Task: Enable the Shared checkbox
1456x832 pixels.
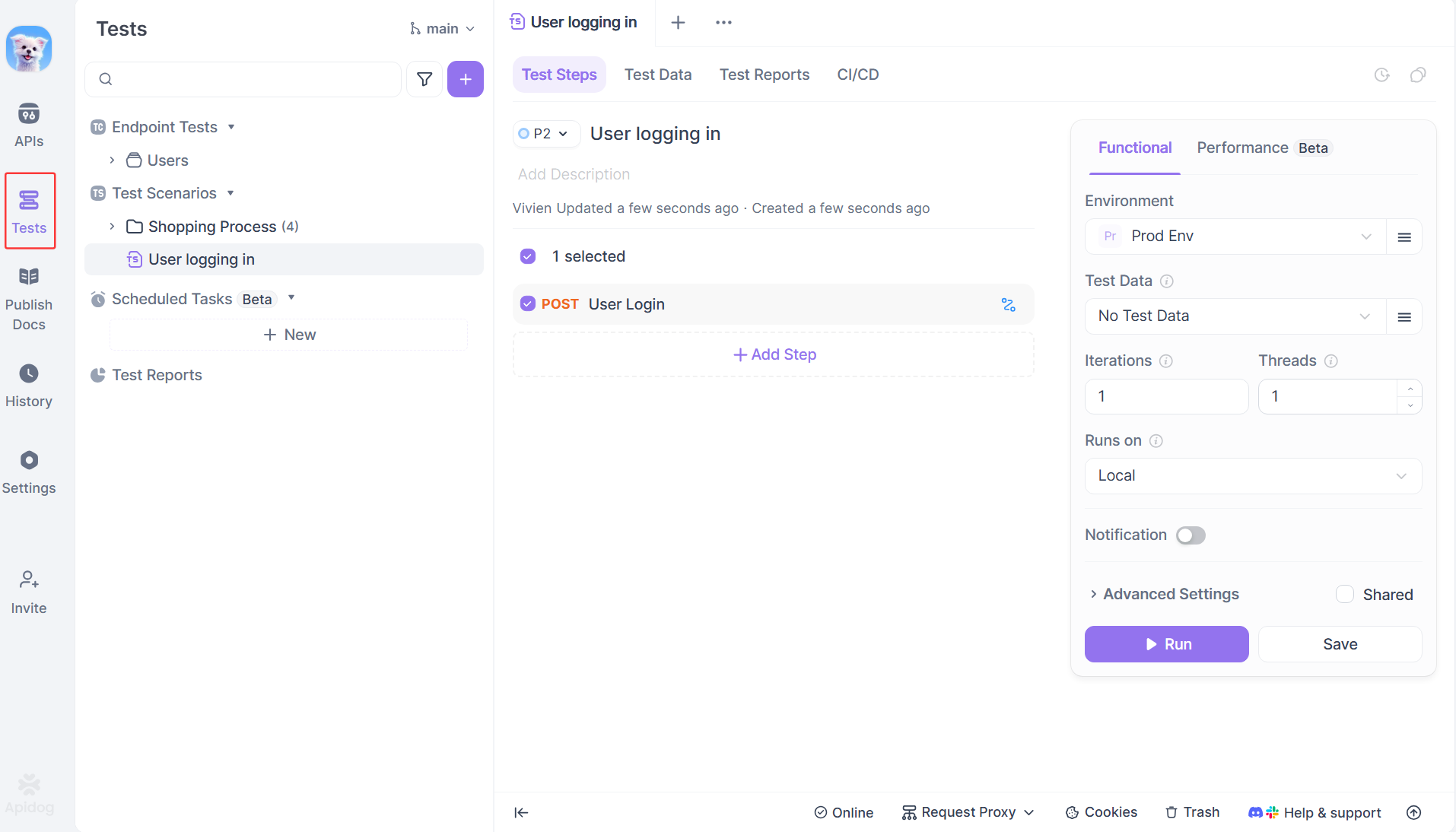Action: point(1344,594)
